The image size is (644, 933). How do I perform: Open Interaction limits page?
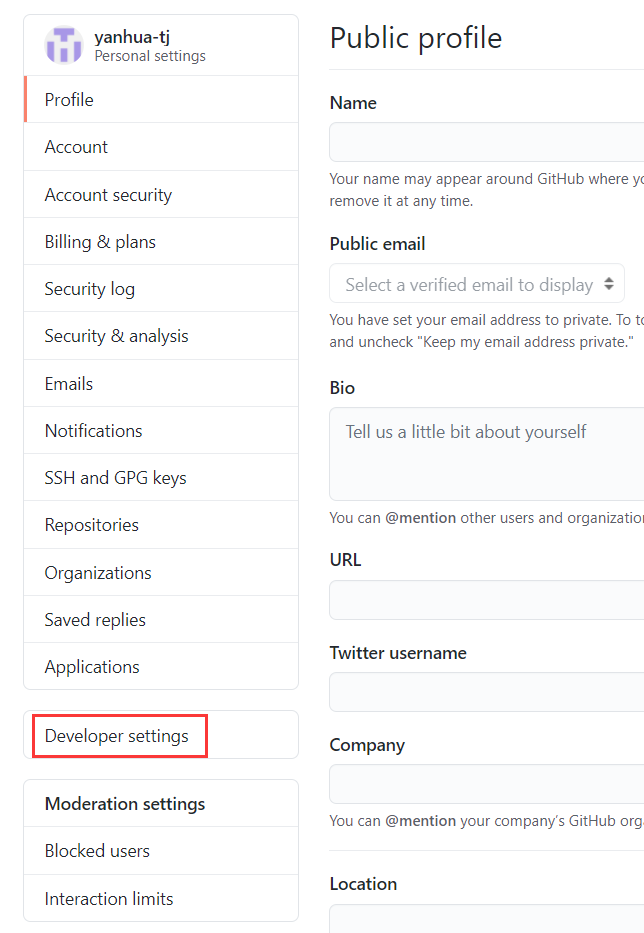click(161, 898)
